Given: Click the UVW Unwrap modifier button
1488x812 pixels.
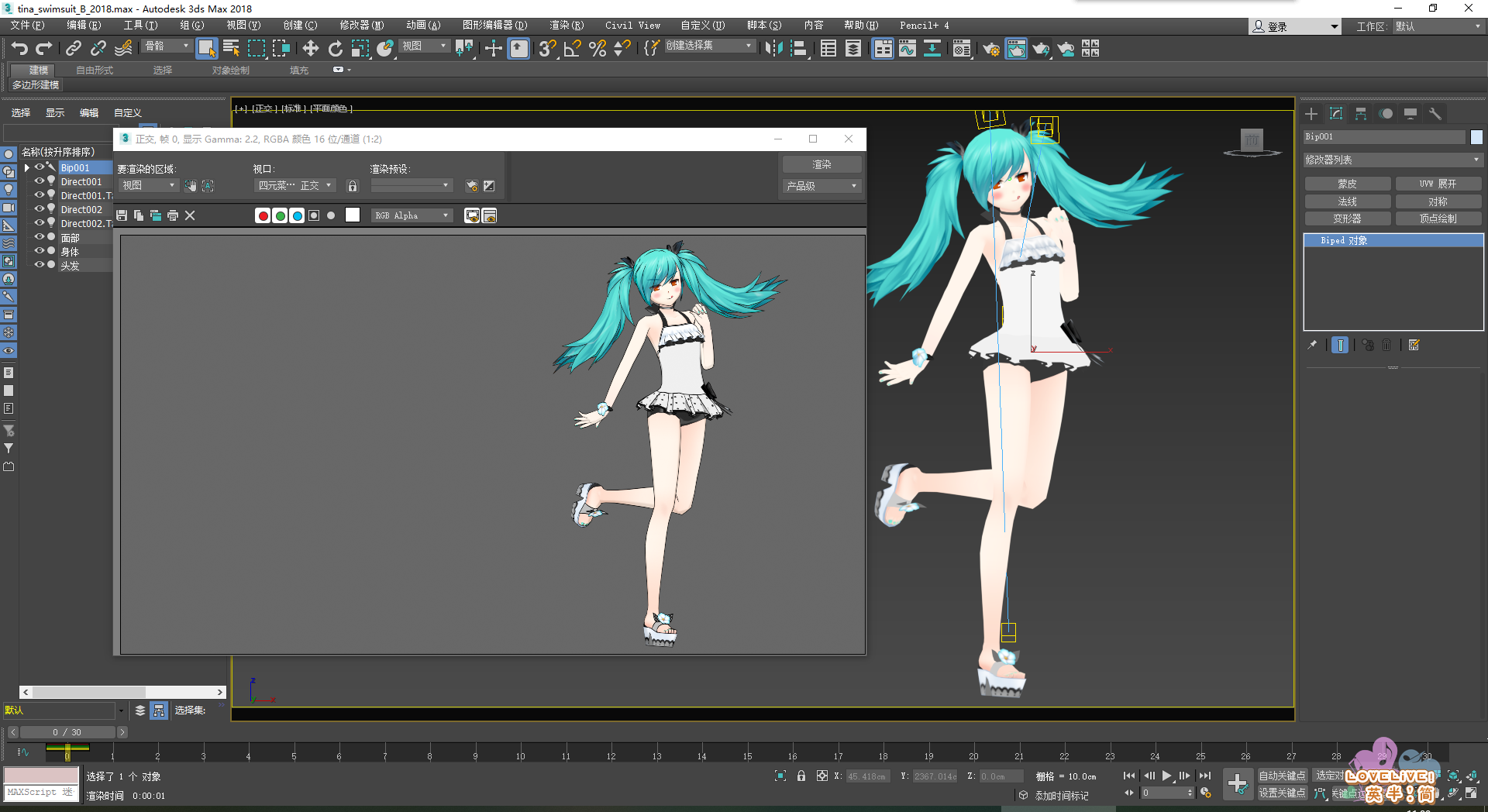Looking at the screenshot, I should point(1438,184).
